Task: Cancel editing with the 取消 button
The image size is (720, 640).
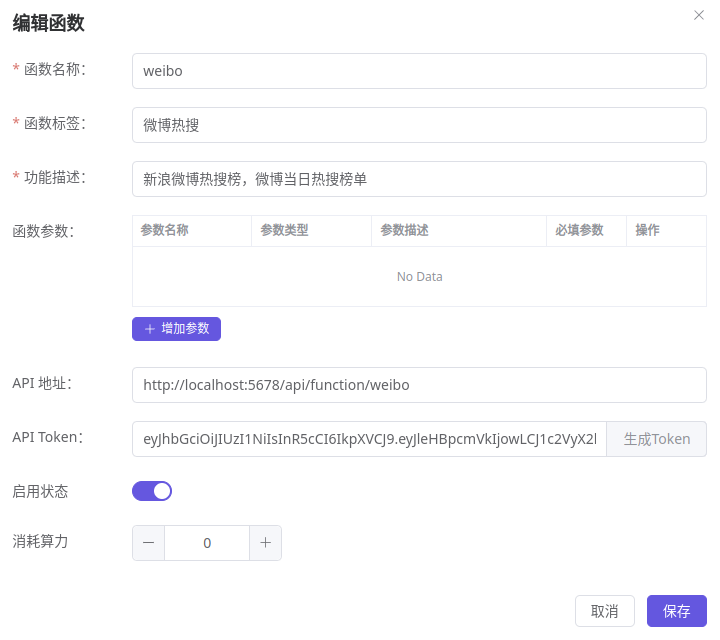Action: 605,611
